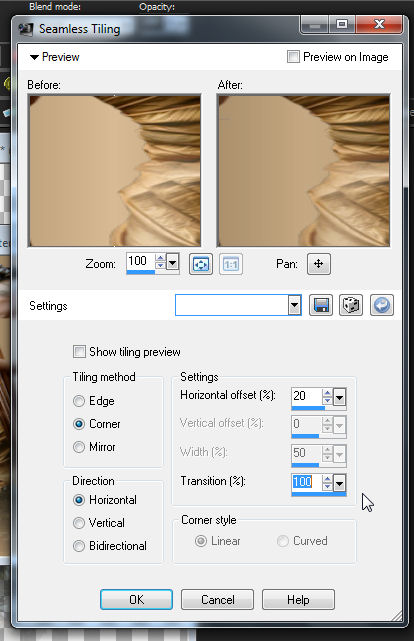Click OK to apply tiling
Image resolution: width=414 pixels, height=641 pixels.
tap(137, 599)
